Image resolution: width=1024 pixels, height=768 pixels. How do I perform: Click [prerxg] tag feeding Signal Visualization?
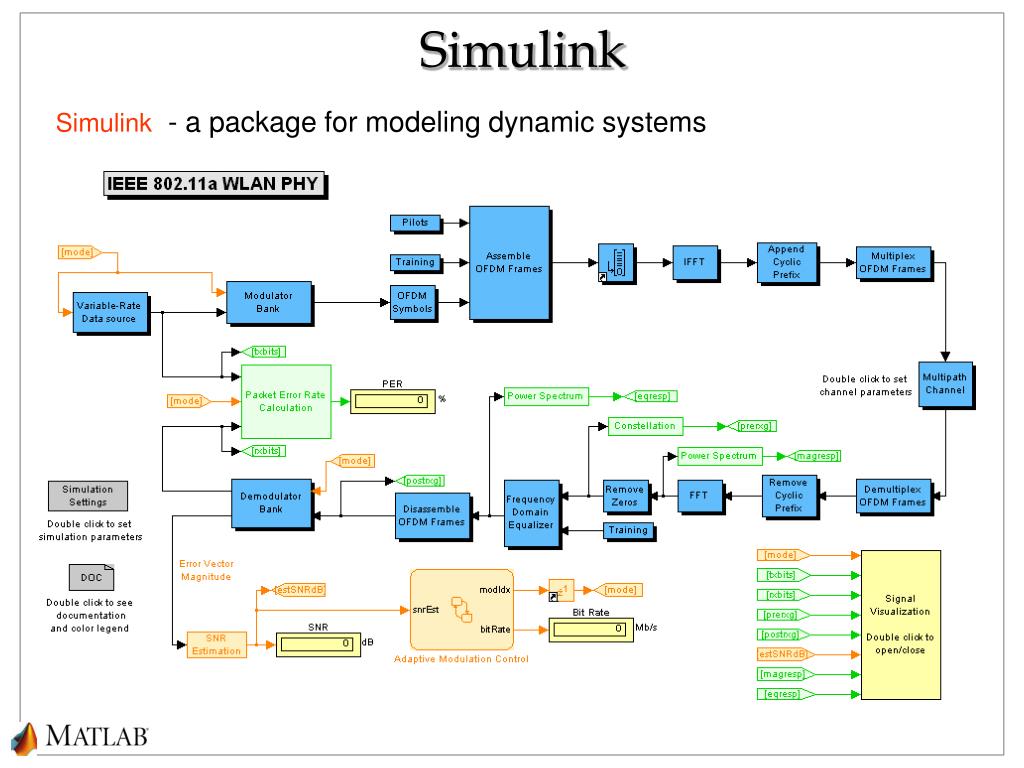[x=783, y=615]
